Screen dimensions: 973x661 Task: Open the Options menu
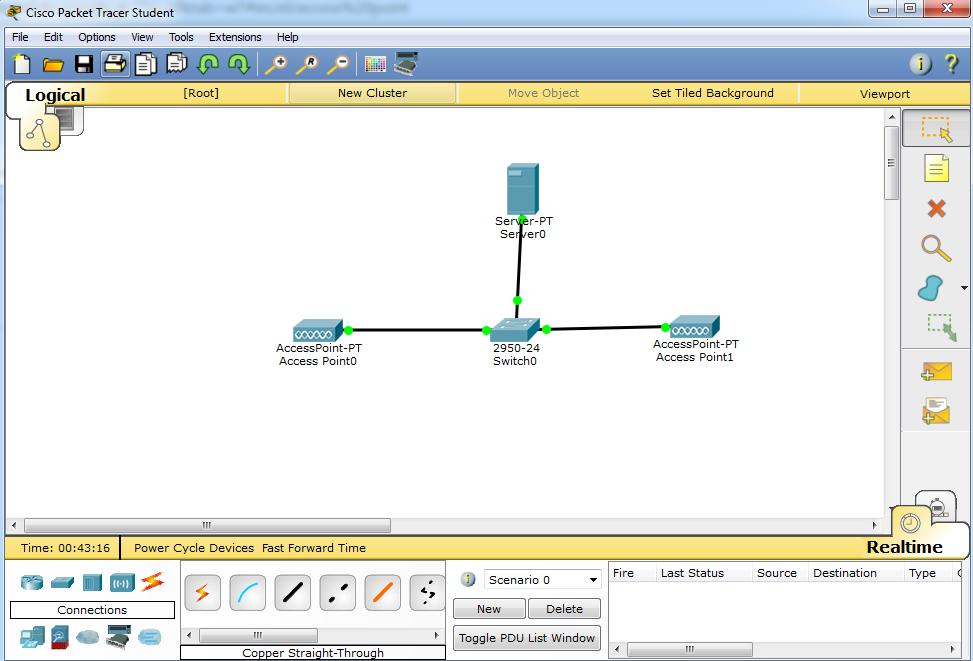pos(97,37)
